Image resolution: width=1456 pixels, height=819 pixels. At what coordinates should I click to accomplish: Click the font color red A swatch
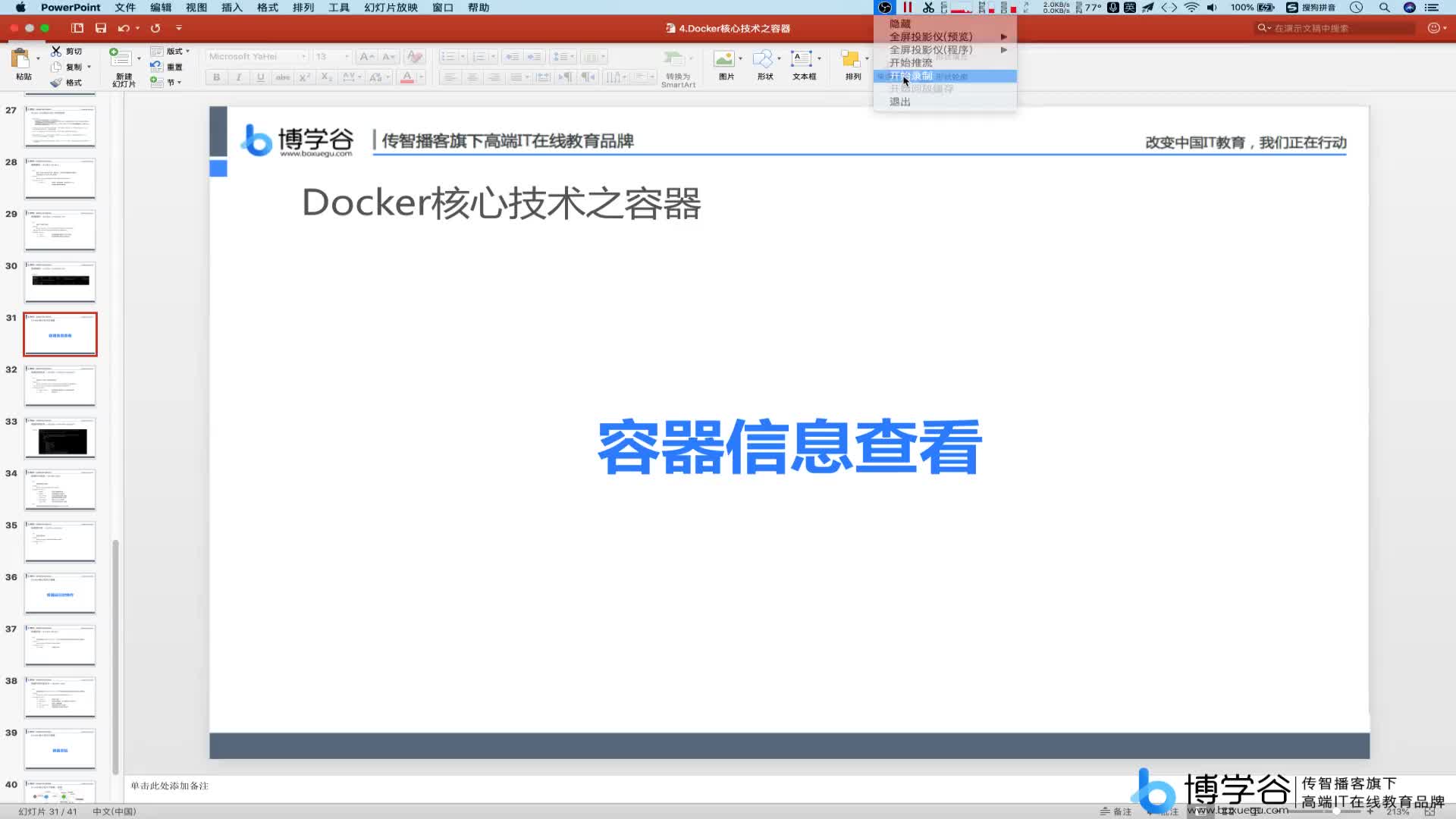point(407,77)
